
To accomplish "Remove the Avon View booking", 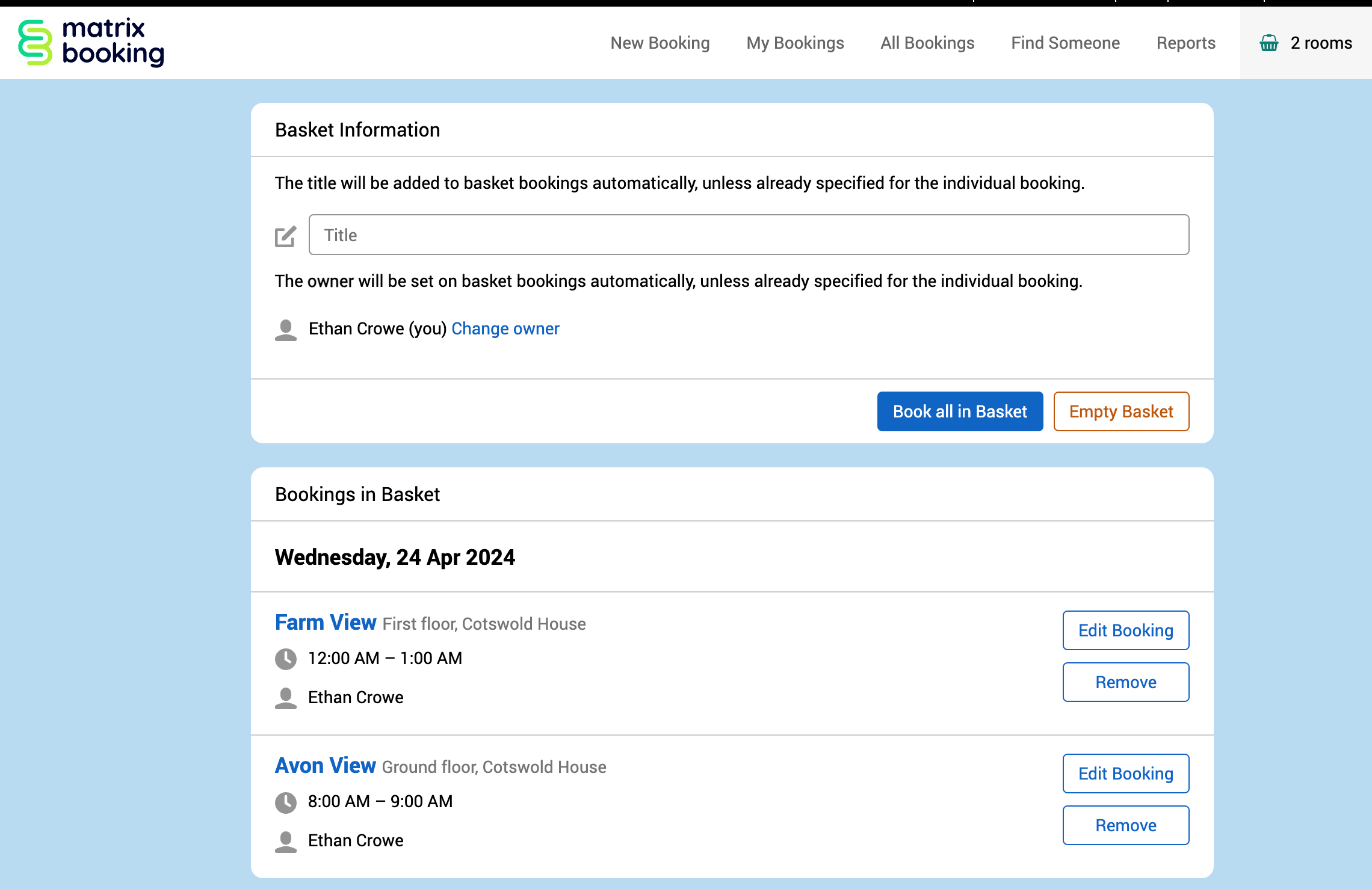I will coord(1125,825).
